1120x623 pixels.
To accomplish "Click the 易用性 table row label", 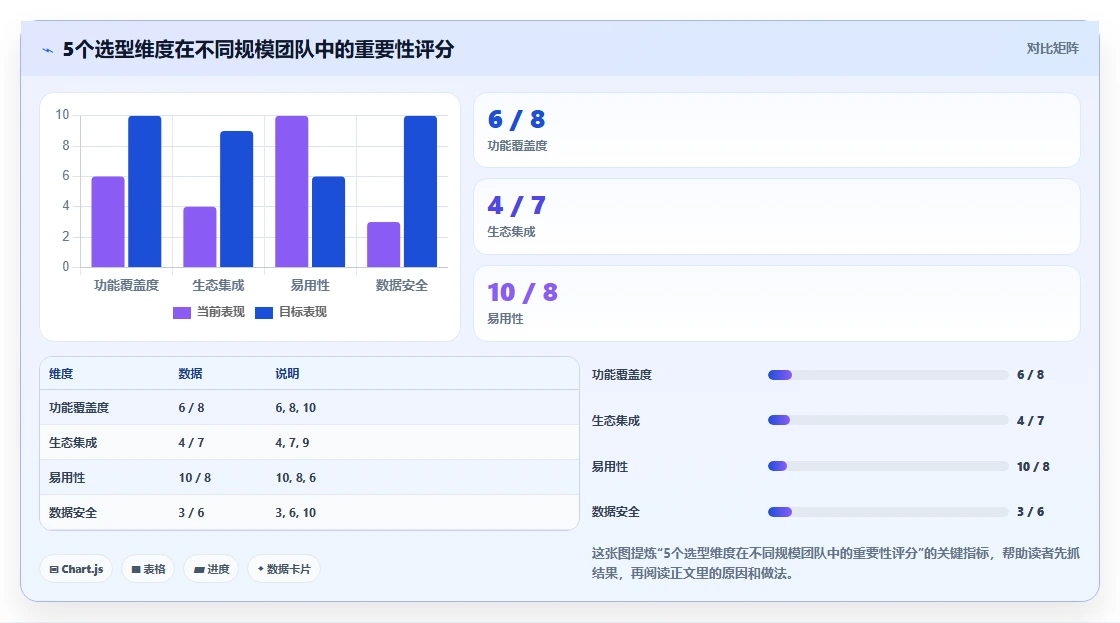I will [66, 478].
